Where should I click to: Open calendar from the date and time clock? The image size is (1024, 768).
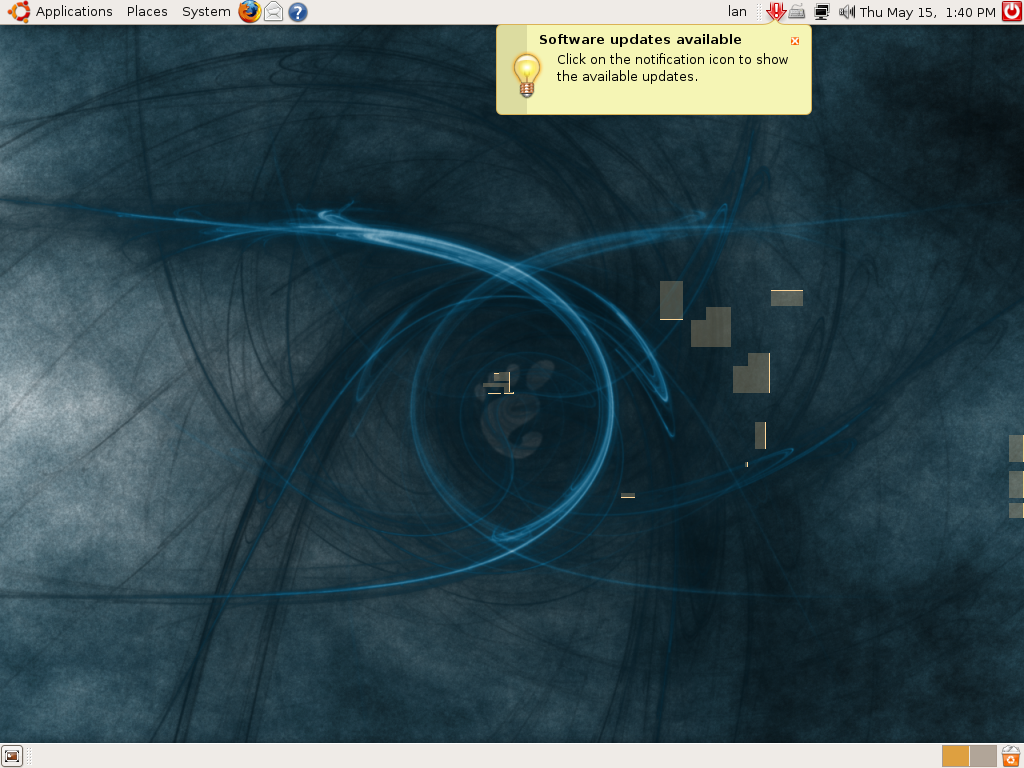point(927,12)
